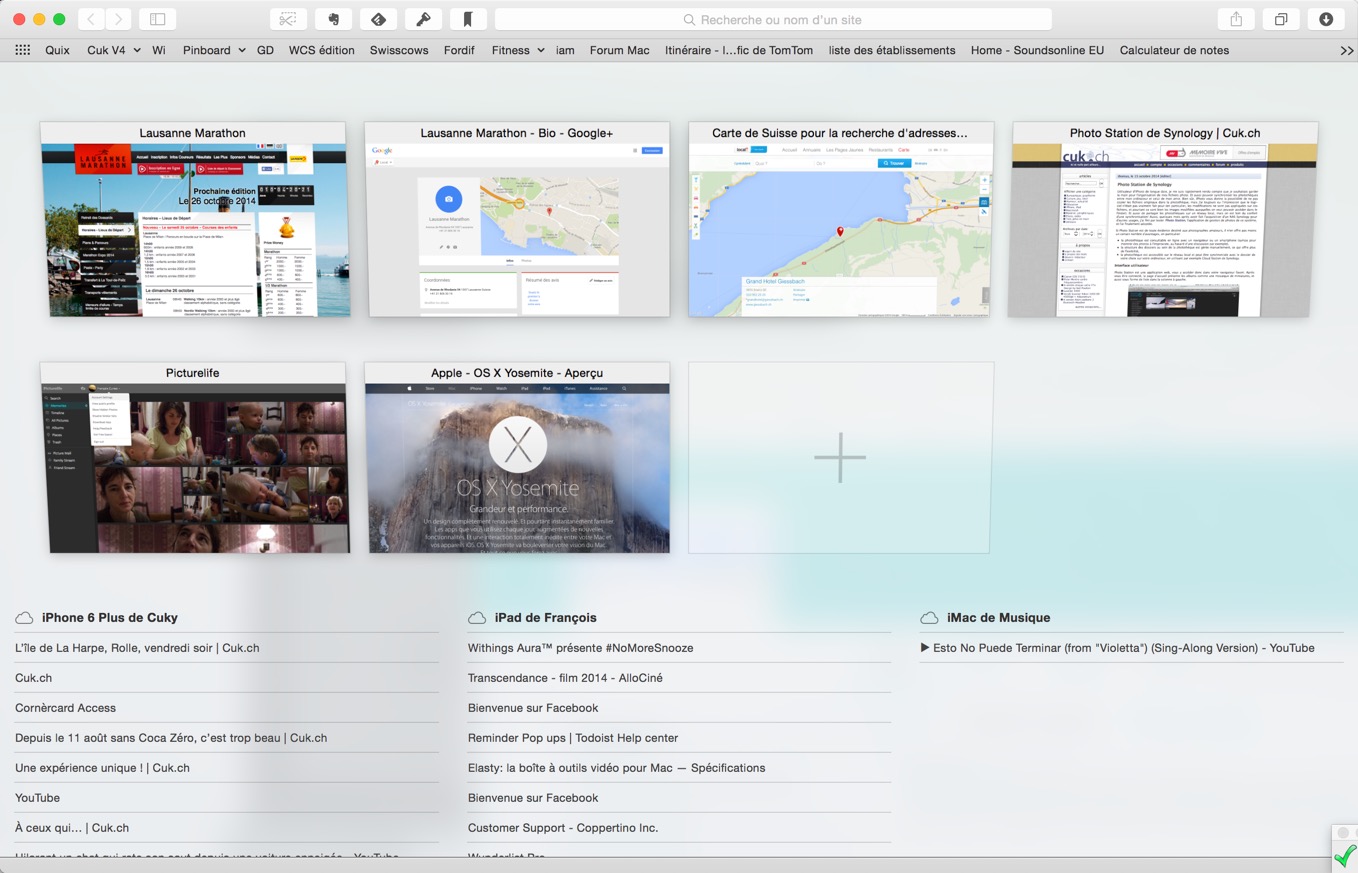Open Lausanne Marathon - Bio - Google+ thumbnail
This screenshot has height=873, width=1358.
[x=517, y=219]
